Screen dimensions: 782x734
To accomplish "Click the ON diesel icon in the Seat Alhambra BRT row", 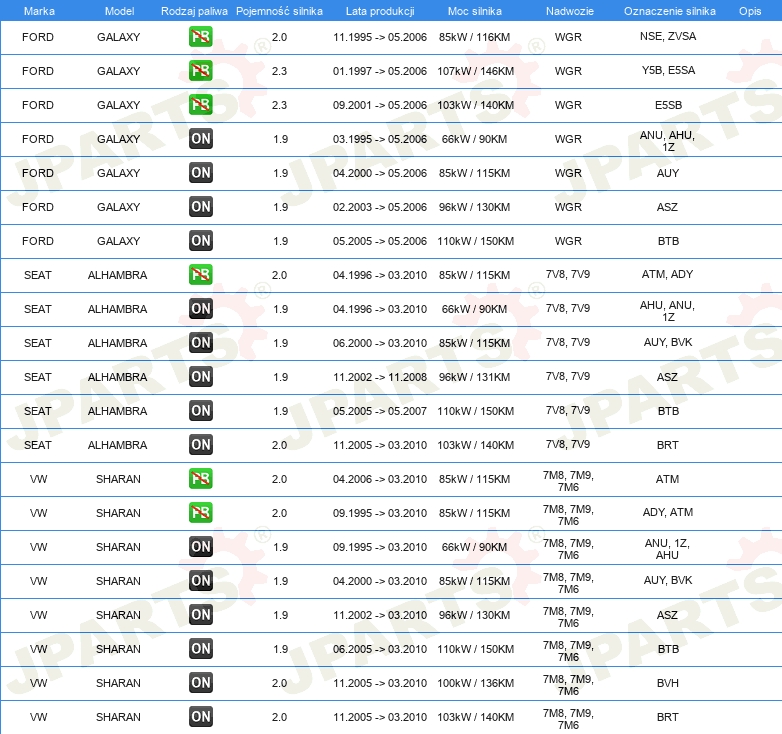I will [200, 444].
